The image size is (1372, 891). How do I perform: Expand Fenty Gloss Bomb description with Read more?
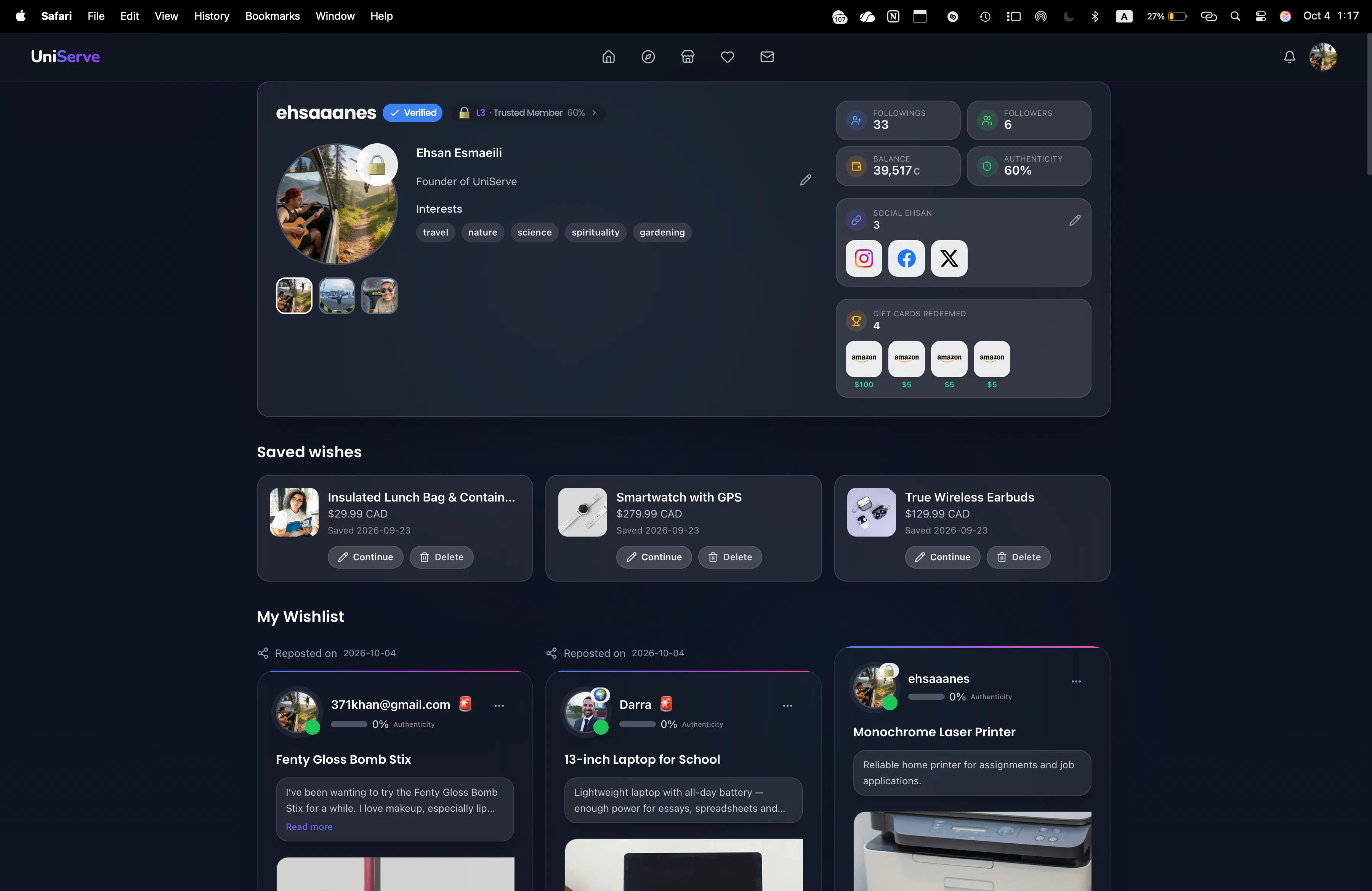tap(309, 827)
